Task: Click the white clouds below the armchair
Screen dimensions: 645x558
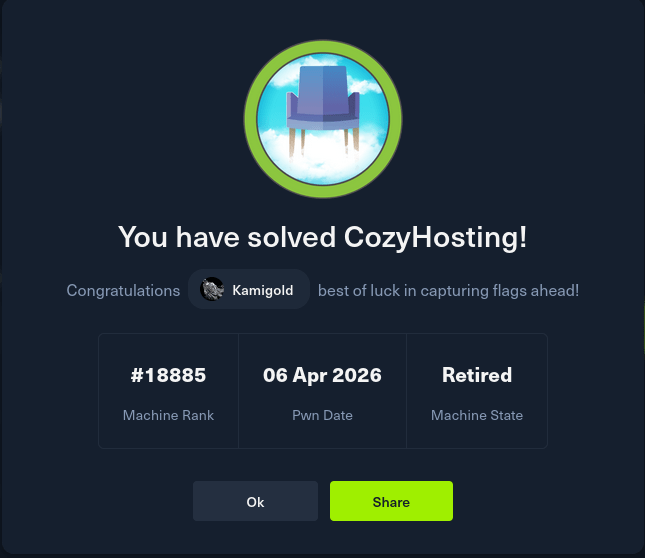Action: pyautogui.click(x=323, y=162)
